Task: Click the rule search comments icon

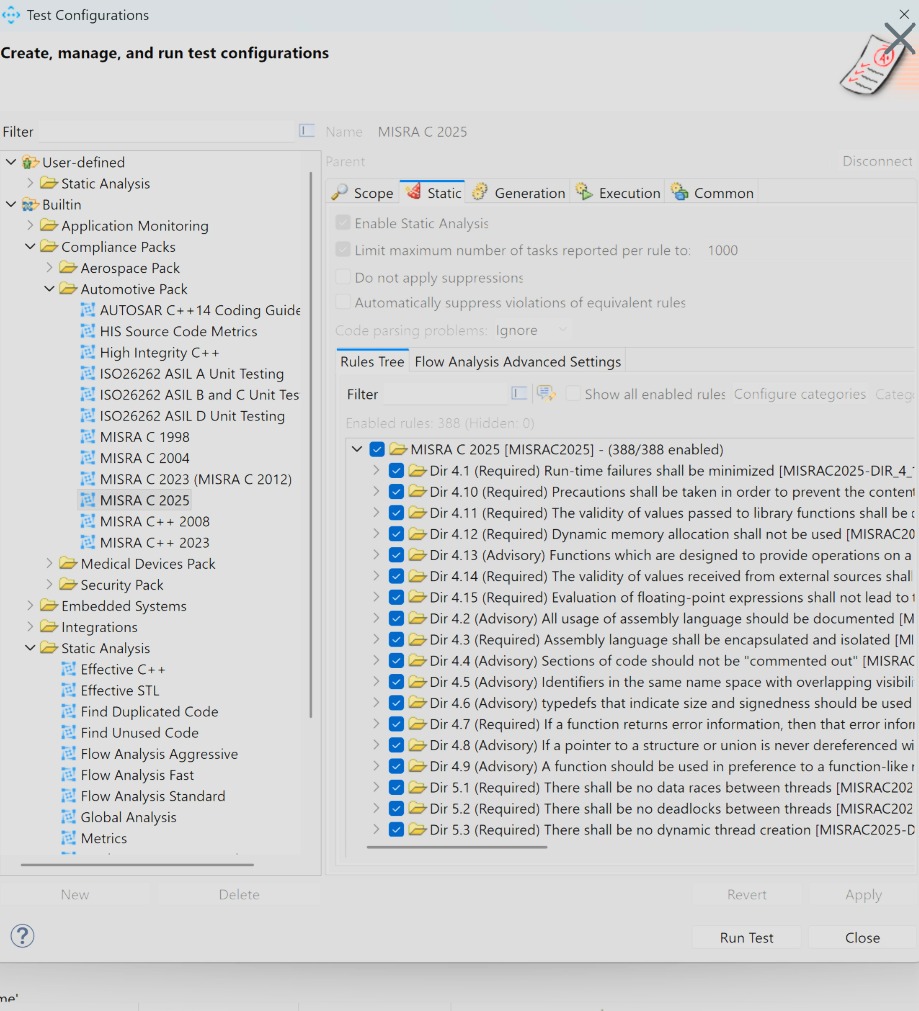Action: 546,393
